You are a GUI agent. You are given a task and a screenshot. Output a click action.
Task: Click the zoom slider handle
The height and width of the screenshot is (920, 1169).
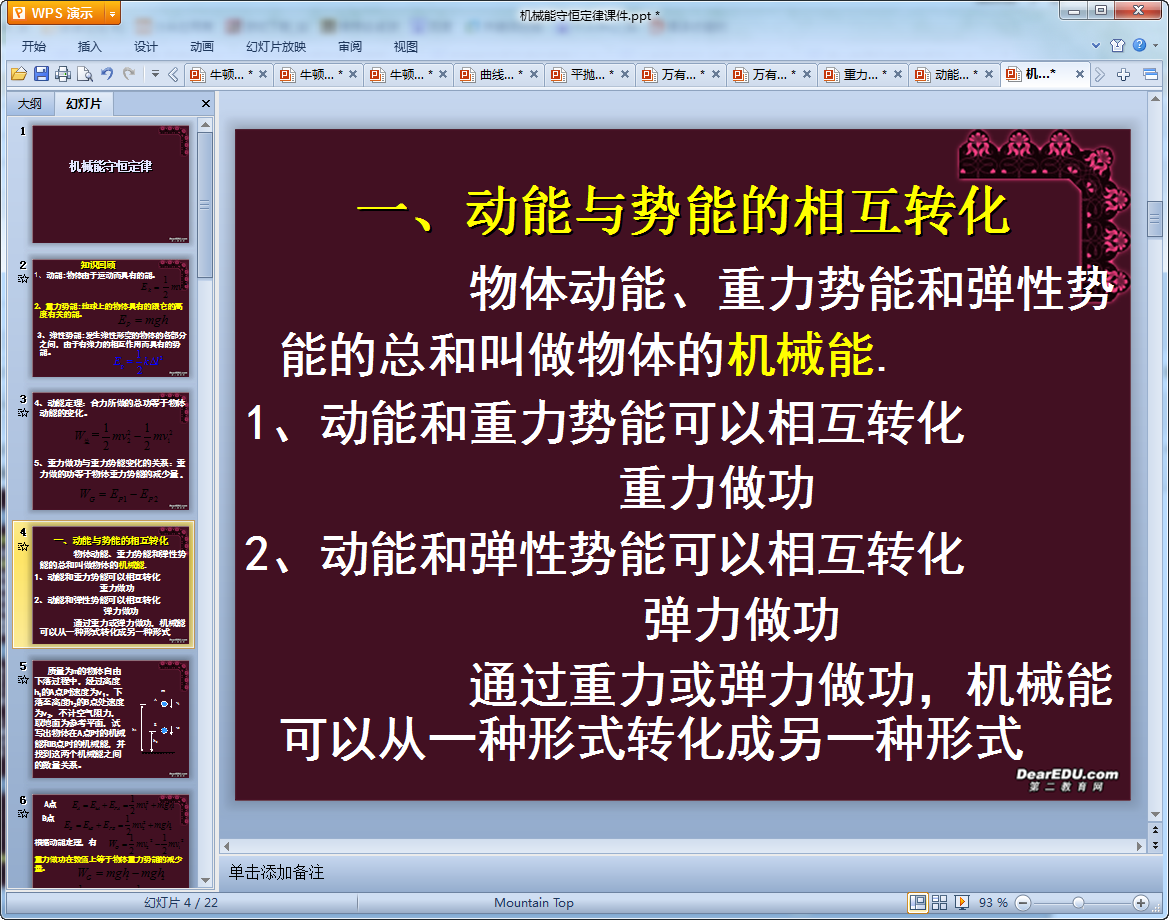pos(1078,903)
